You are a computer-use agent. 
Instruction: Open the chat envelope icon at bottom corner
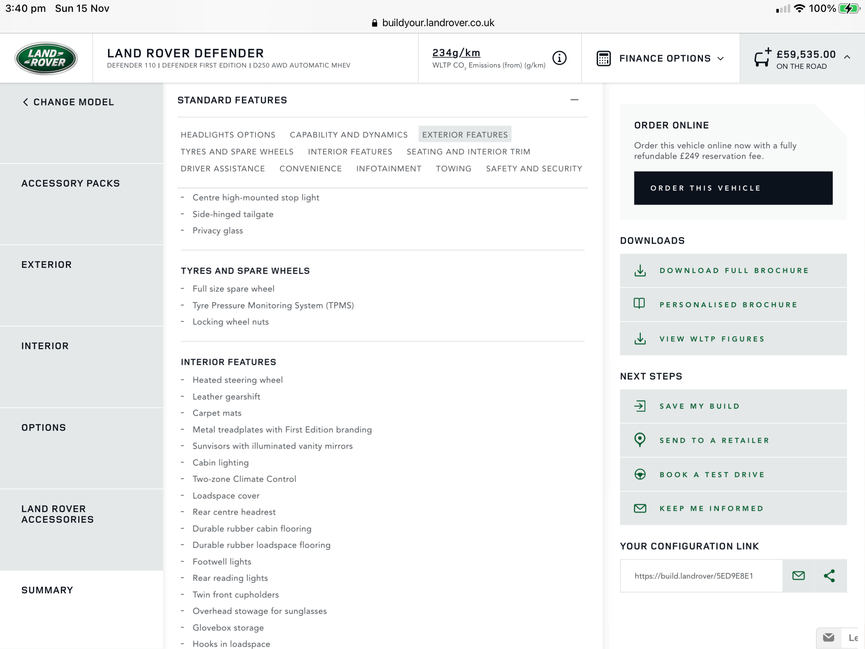(x=828, y=637)
